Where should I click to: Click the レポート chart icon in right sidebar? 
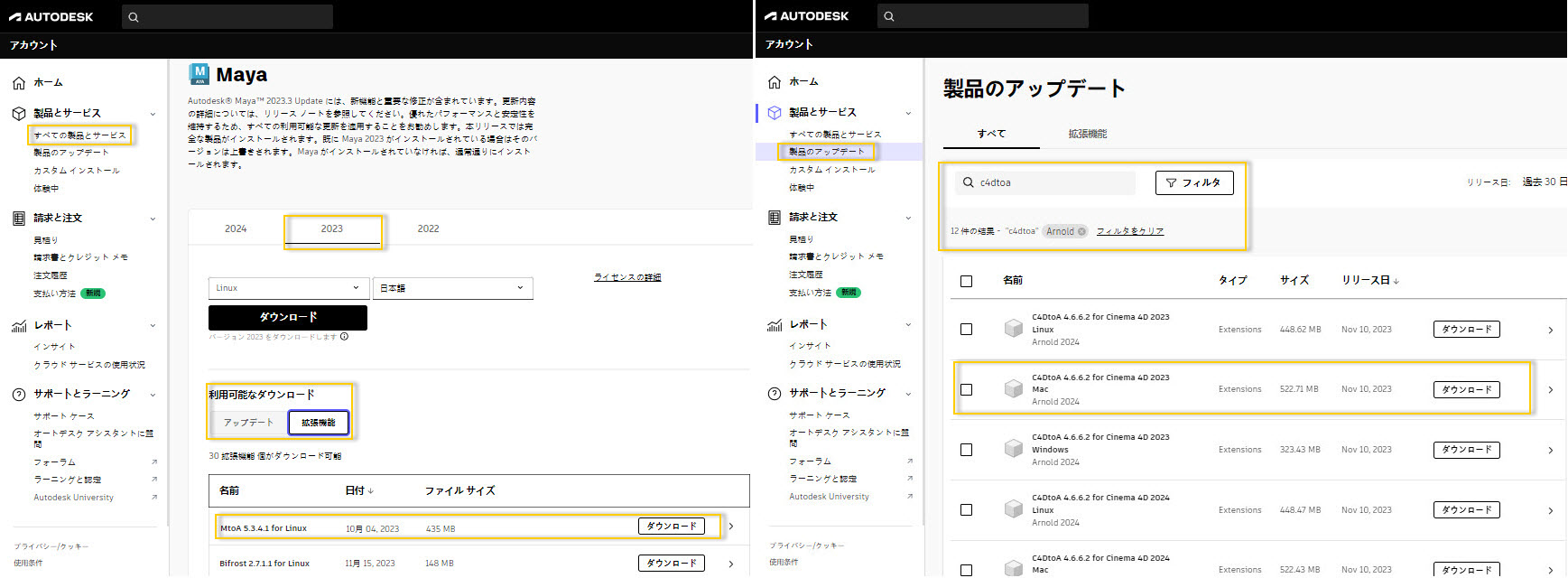(775, 325)
